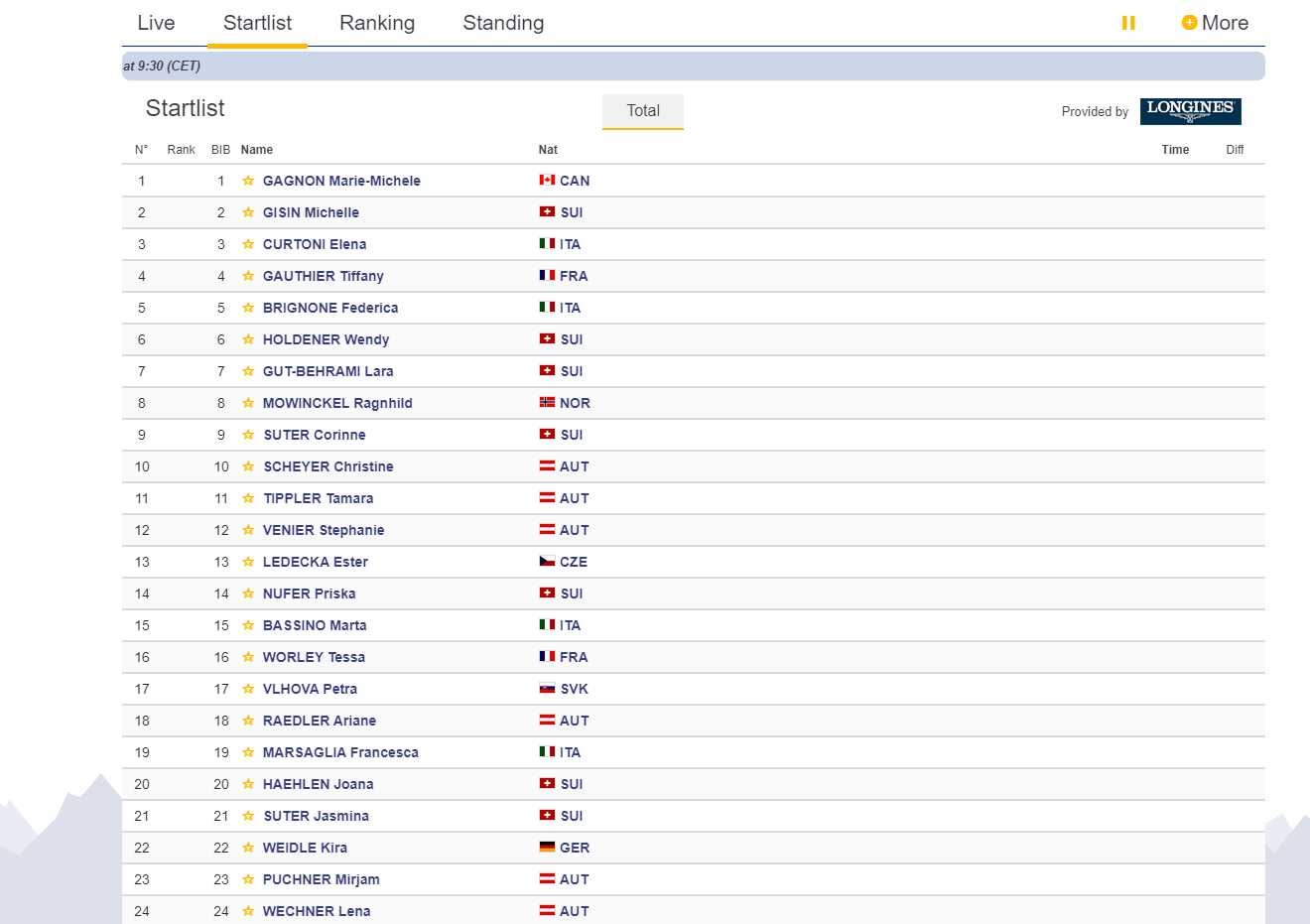Click the favorite star beside GAGNON Marie-Michele
Viewport: 1310px width, 924px height.
click(248, 181)
